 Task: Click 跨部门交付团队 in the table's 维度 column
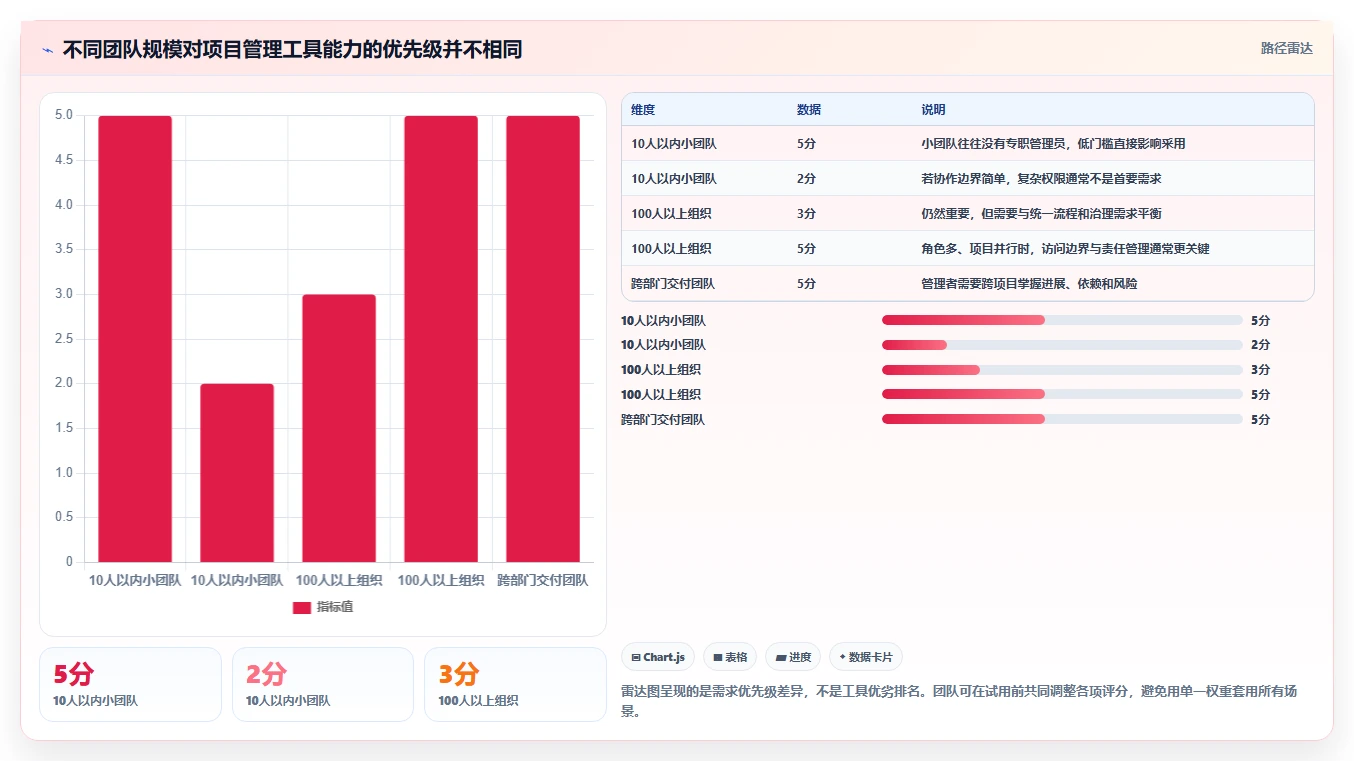pyautogui.click(x=673, y=284)
